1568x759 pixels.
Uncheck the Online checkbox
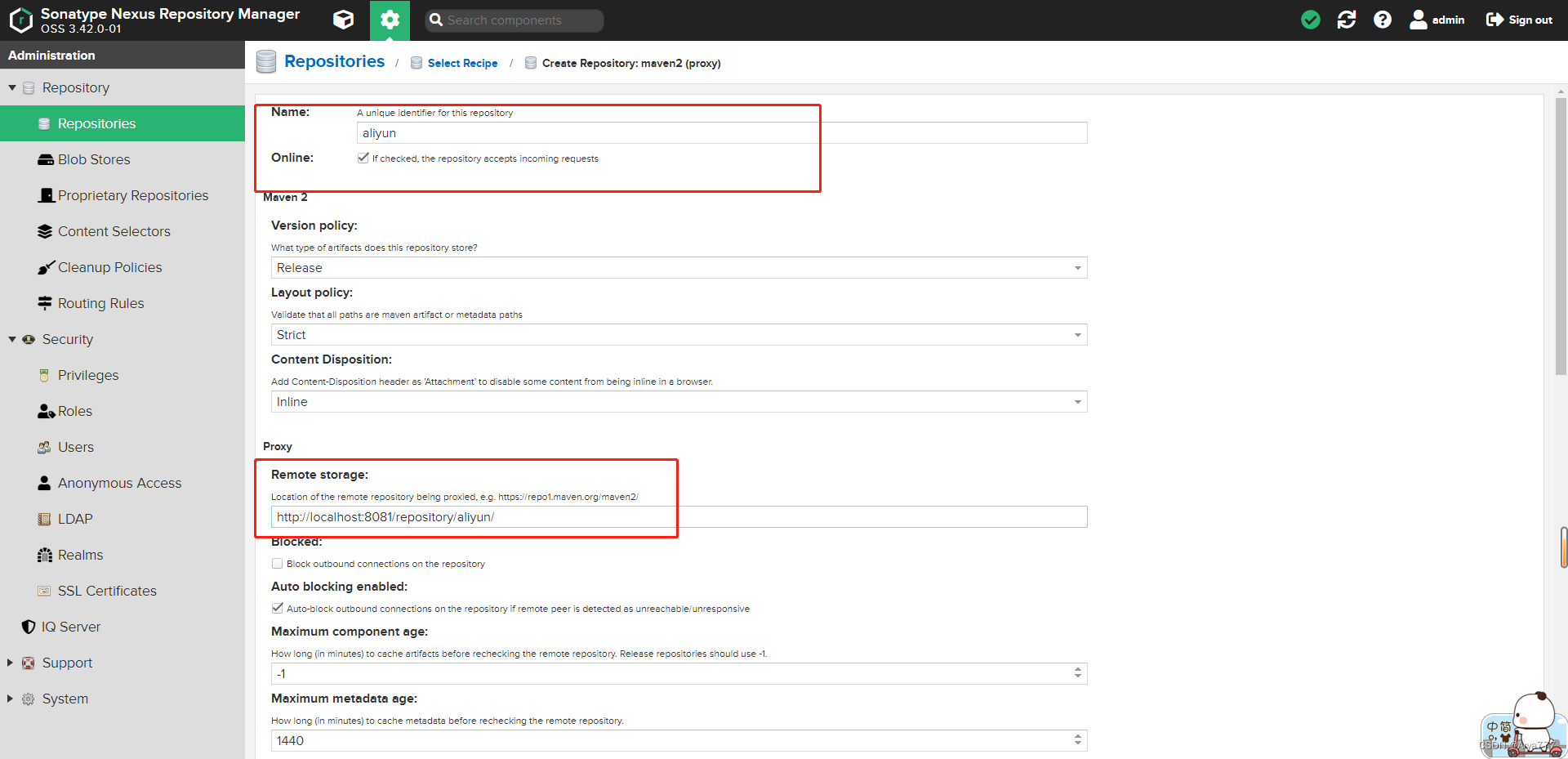pyautogui.click(x=363, y=158)
